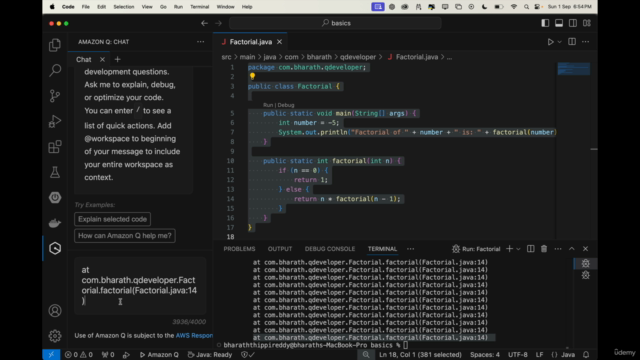Open the editor More Actions ellipsis
Viewport: 640px width, 360px height.
click(585, 42)
